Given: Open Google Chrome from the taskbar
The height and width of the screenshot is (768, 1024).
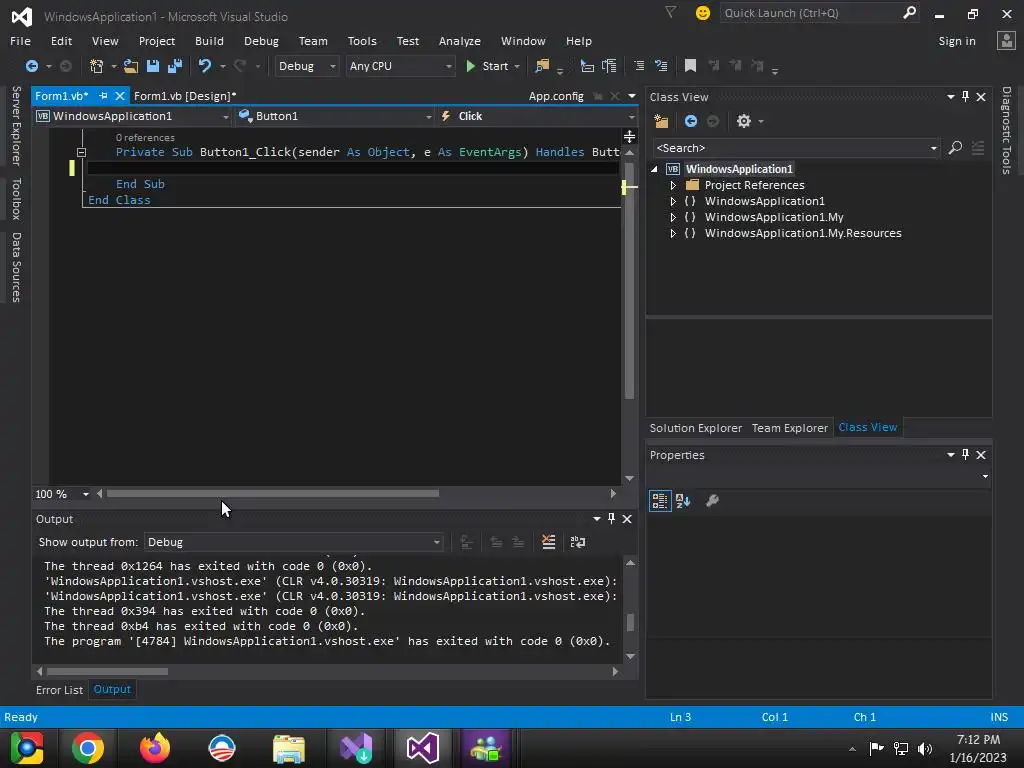Looking at the screenshot, I should (x=88, y=748).
